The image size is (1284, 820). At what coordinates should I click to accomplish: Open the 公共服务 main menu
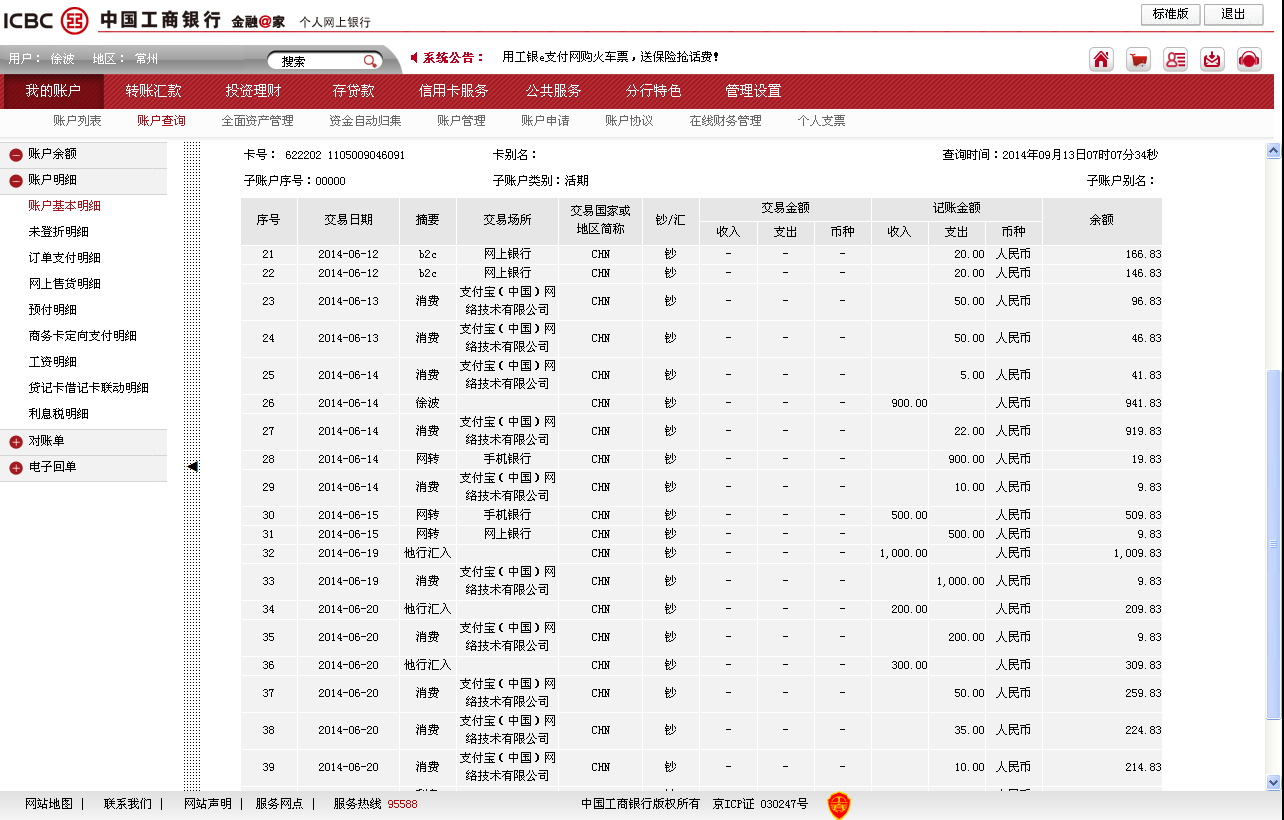click(554, 91)
